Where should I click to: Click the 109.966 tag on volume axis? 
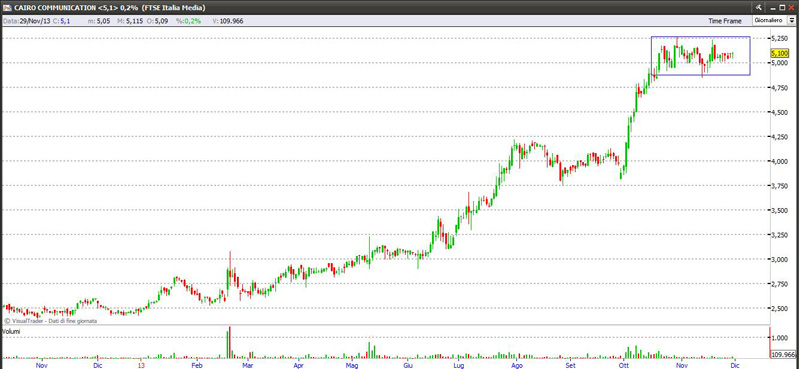pos(784,354)
